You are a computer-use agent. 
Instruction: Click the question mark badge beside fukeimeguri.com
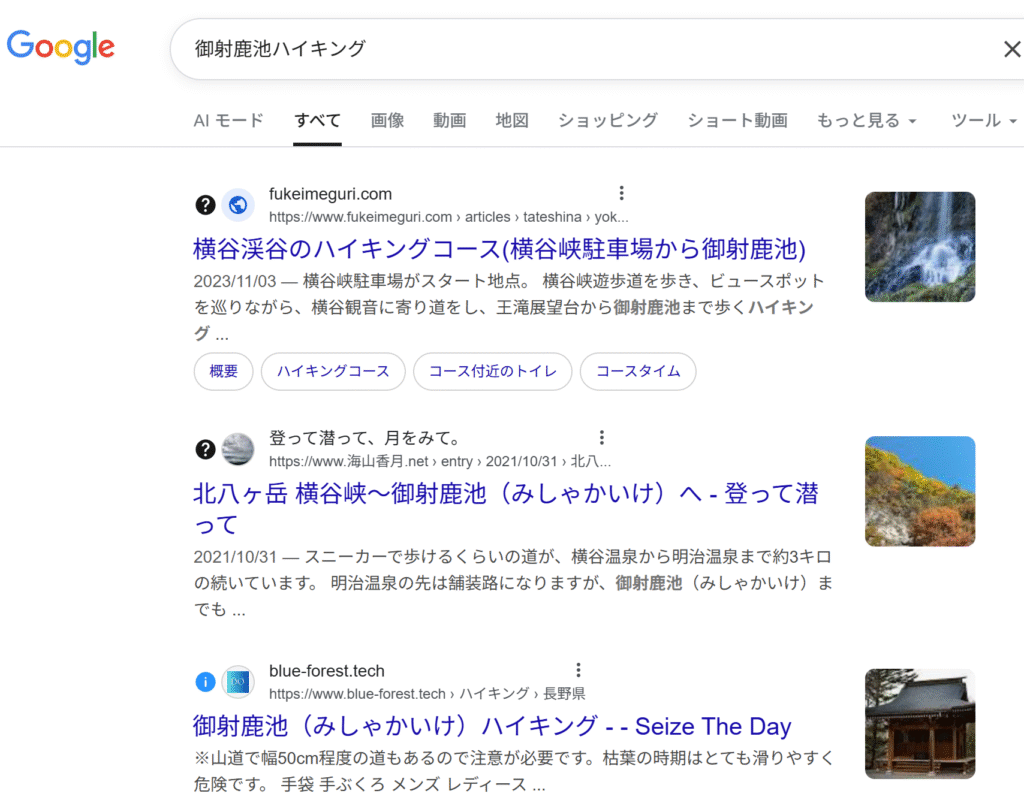pyautogui.click(x=205, y=205)
